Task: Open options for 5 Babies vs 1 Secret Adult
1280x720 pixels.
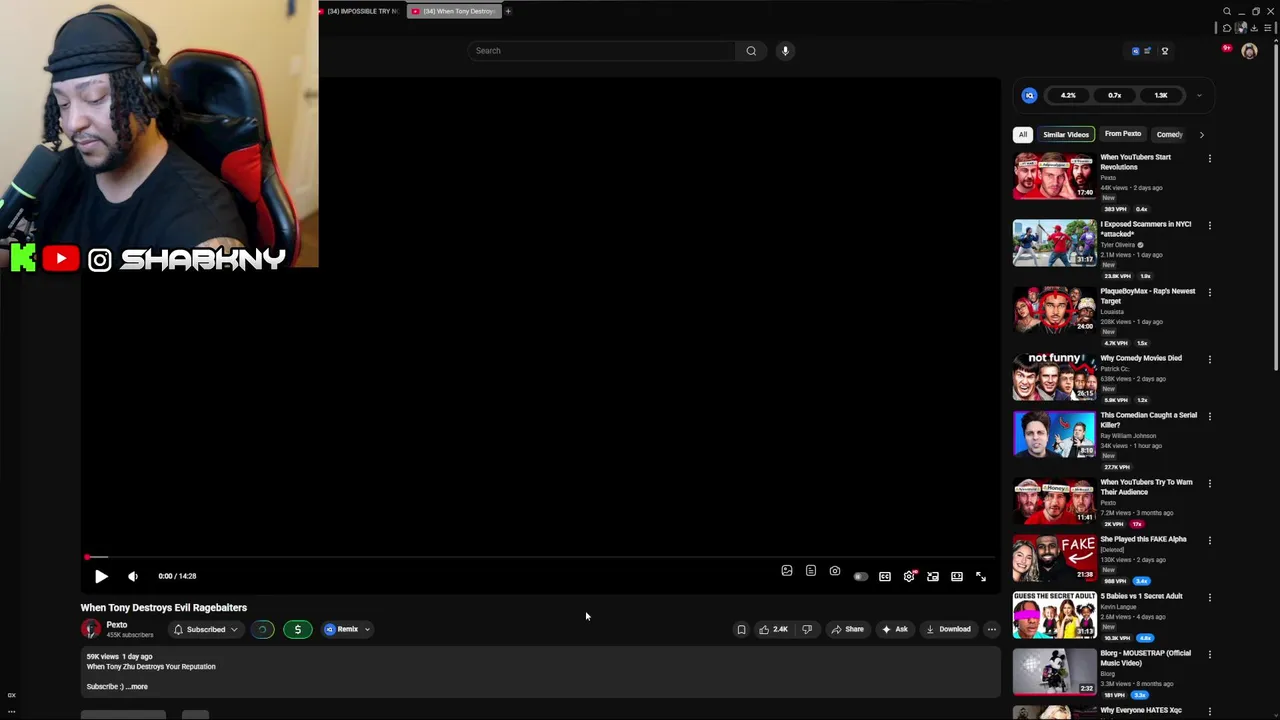Action: coord(1209,598)
